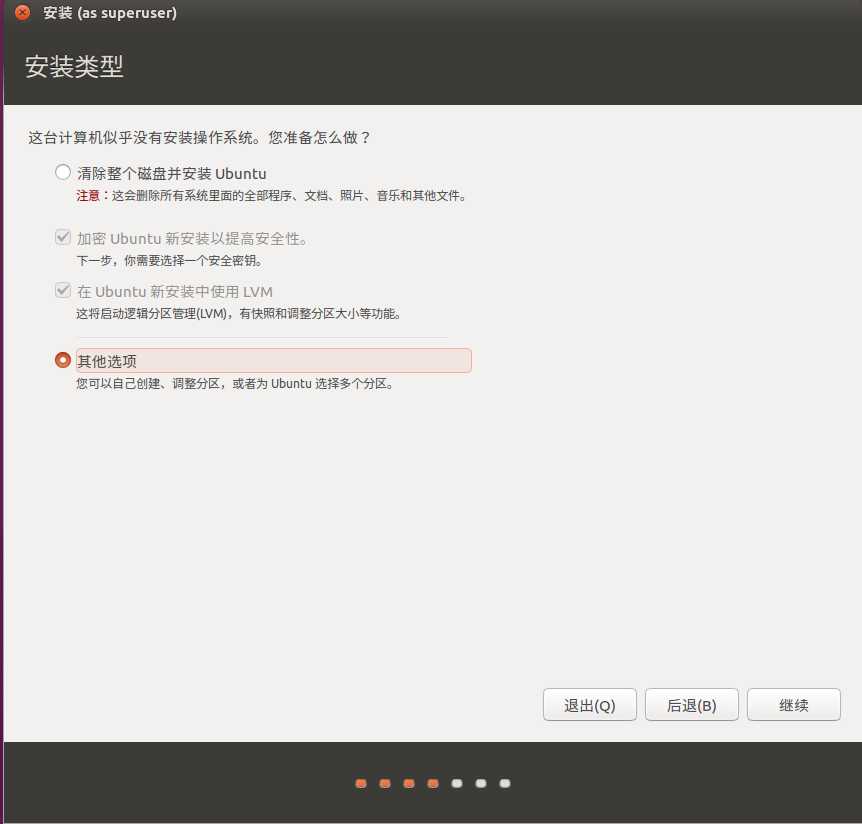The image size is (862, 824).
Task: Click the 加密 Ubuntu 新安装以提高安全性 label text
Action: 192,239
